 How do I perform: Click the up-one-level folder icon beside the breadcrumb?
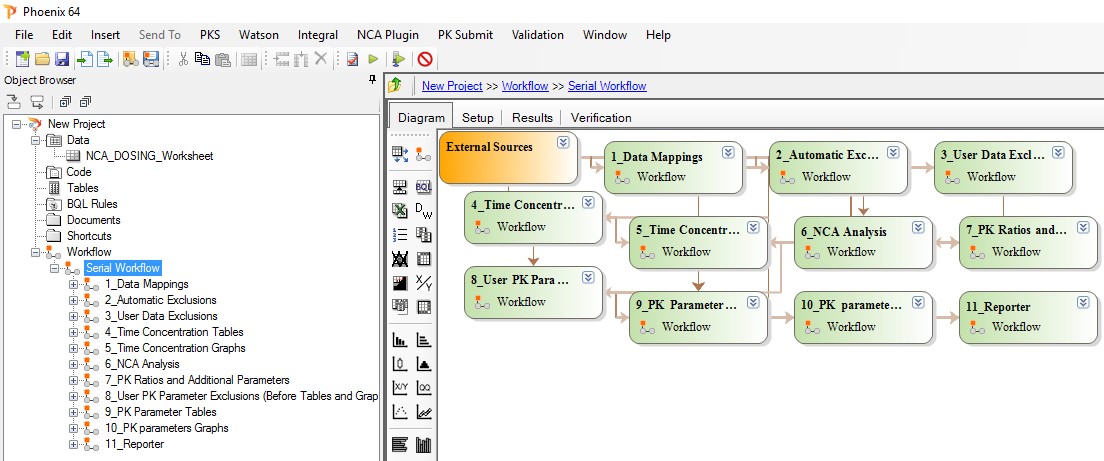[x=395, y=85]
